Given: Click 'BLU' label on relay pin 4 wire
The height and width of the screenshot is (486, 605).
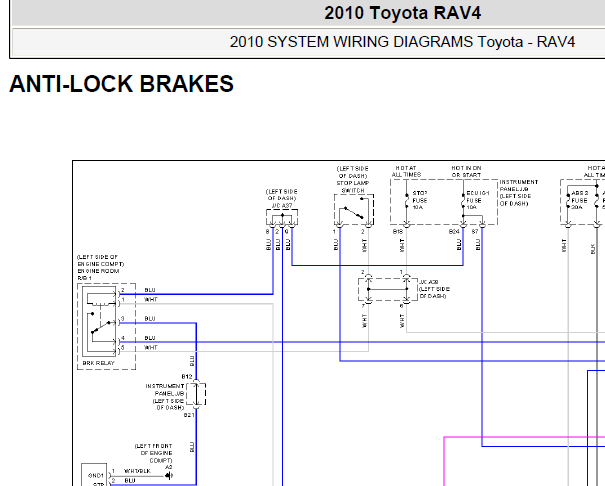Looking at the screenshot, I should 150,338.
